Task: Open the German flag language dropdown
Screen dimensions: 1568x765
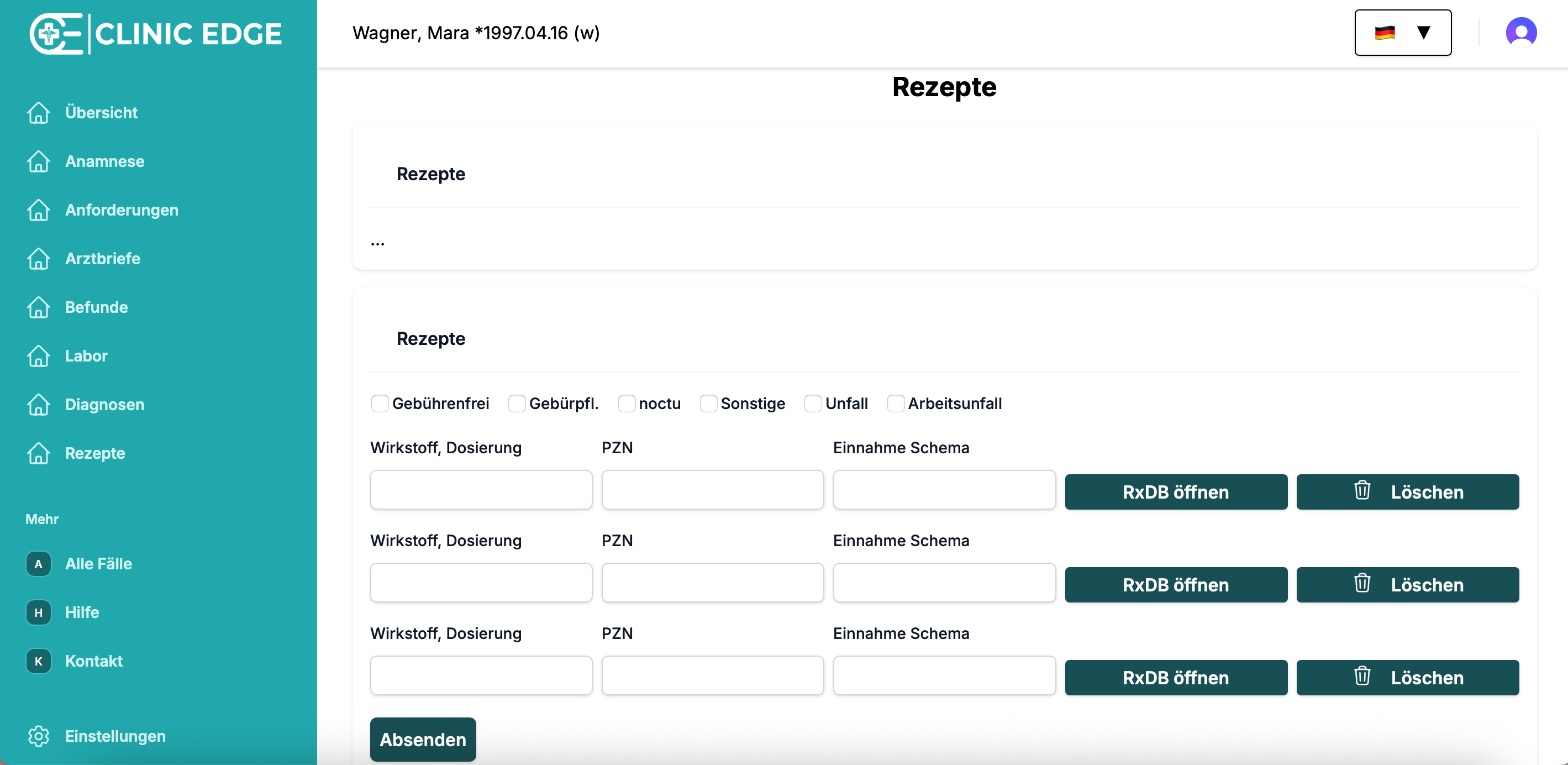Action: (x=1402, y=32)
